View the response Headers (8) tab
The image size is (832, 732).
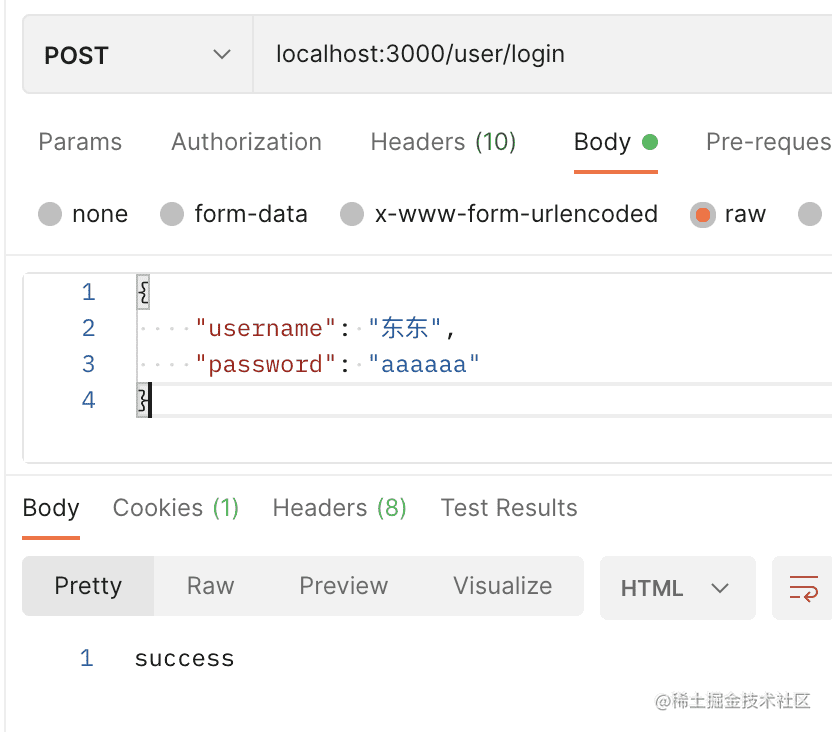click(339, 508)
